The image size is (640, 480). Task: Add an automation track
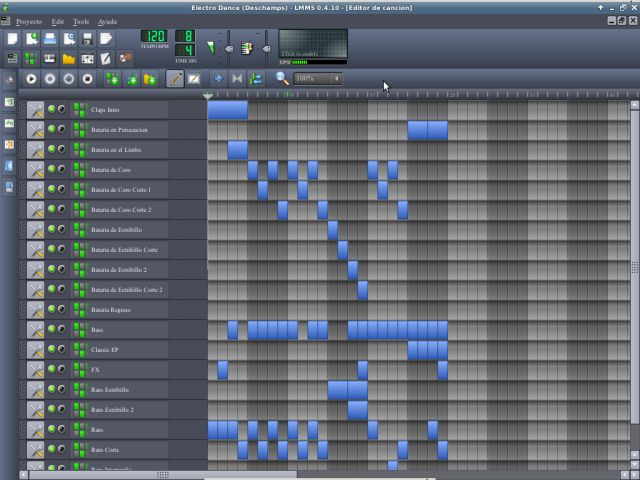150,79
